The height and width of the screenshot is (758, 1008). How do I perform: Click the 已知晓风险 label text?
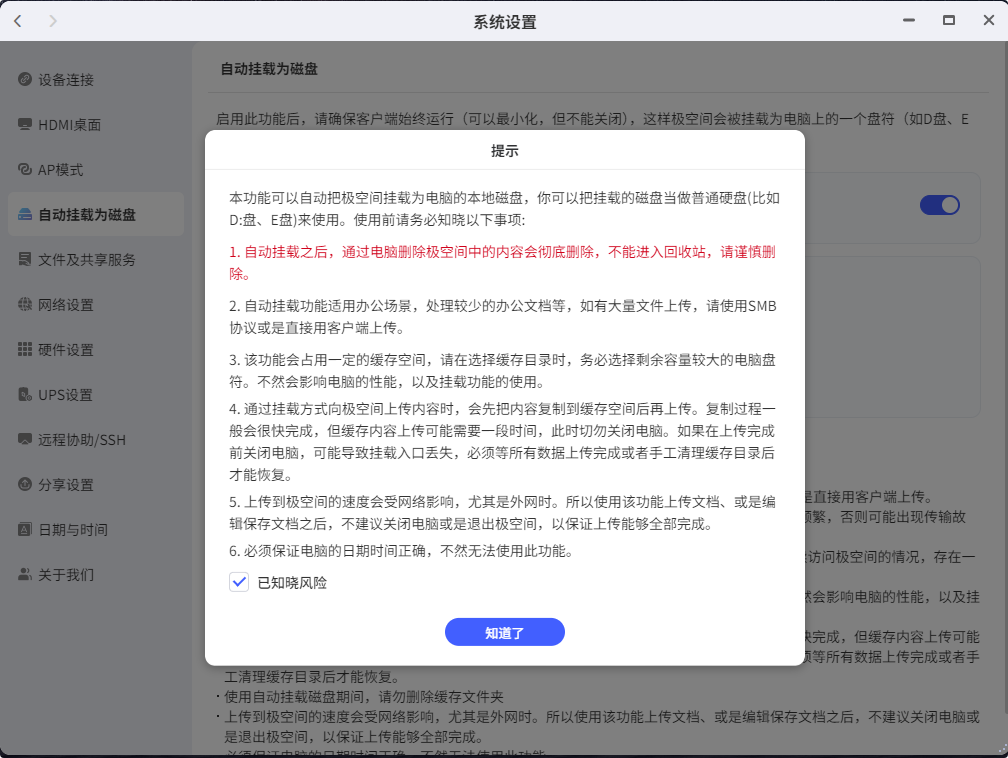[292, 583]
